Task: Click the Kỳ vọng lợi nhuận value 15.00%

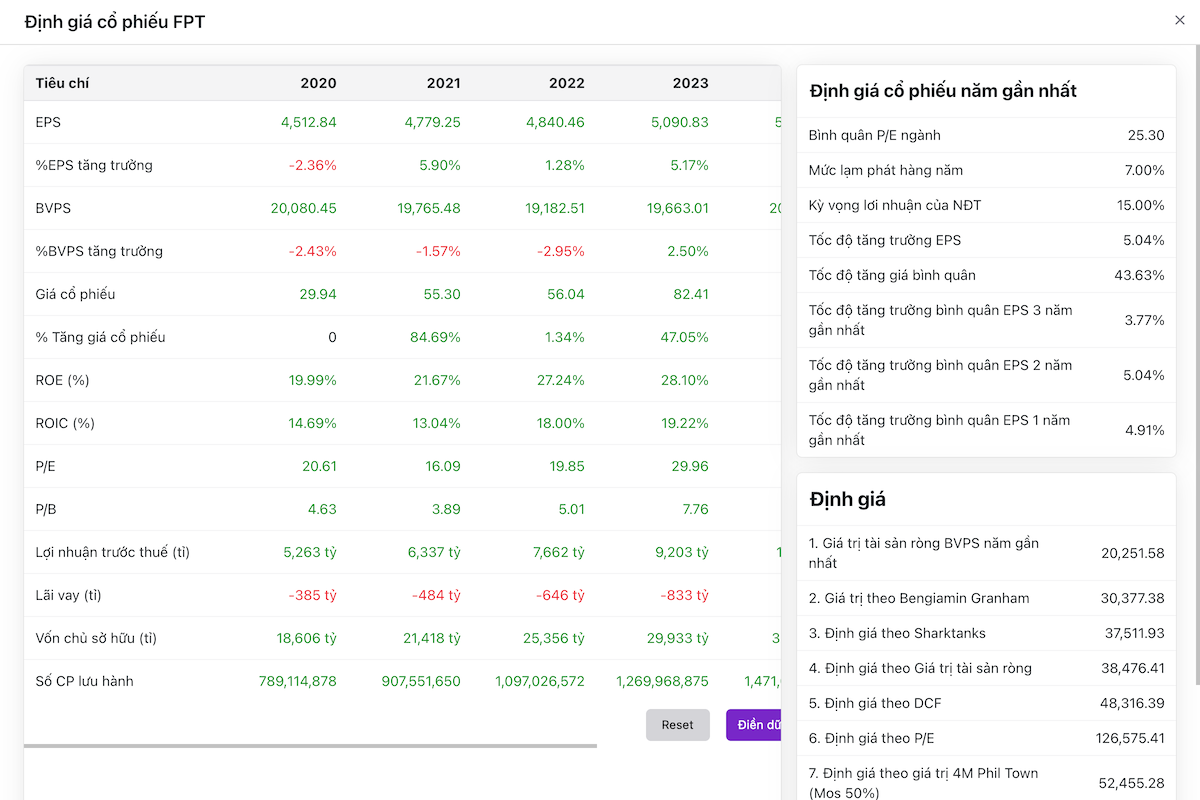Action: click(1140, 205)
